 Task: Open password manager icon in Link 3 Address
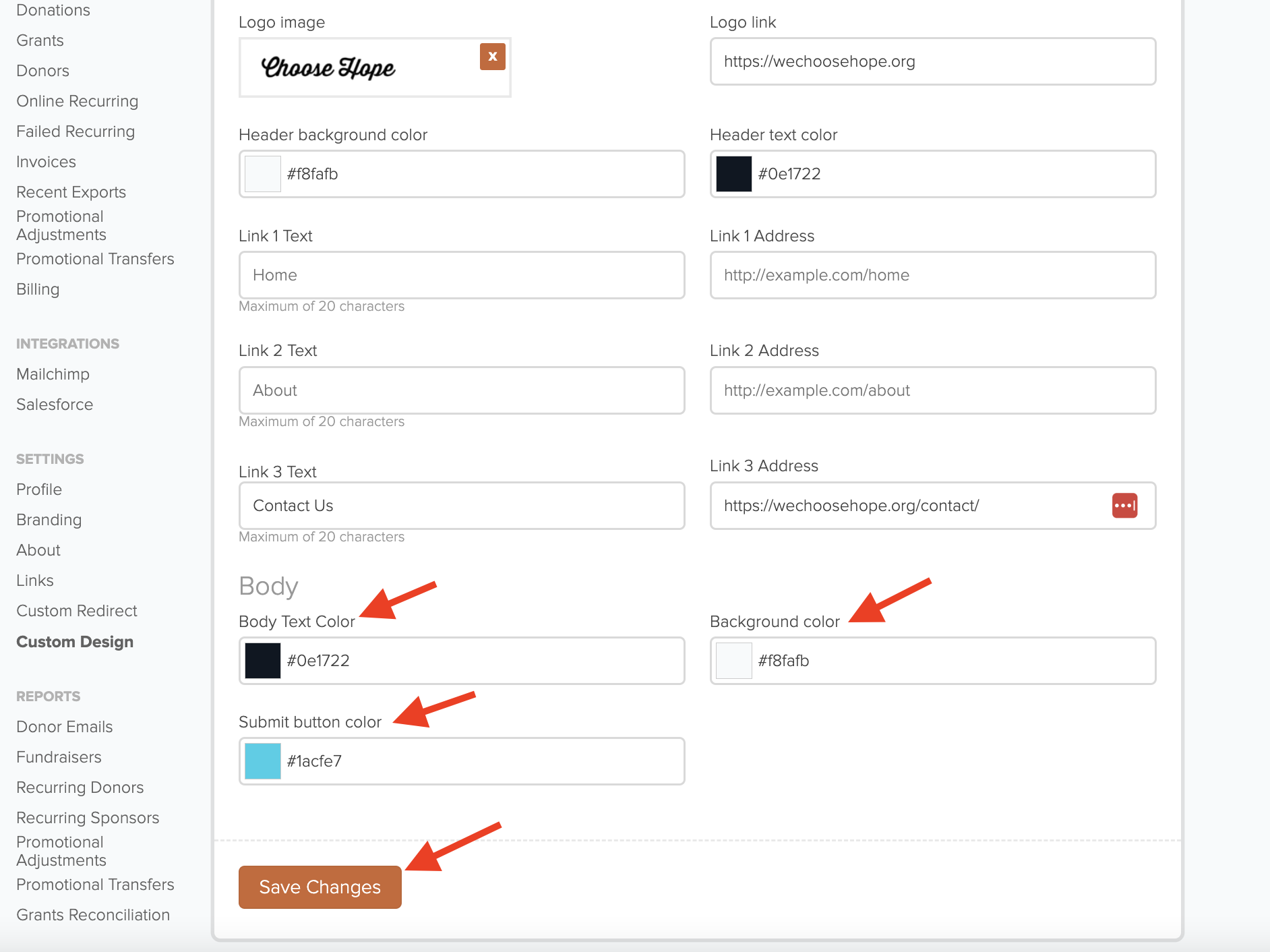[x=1124, y=506]
